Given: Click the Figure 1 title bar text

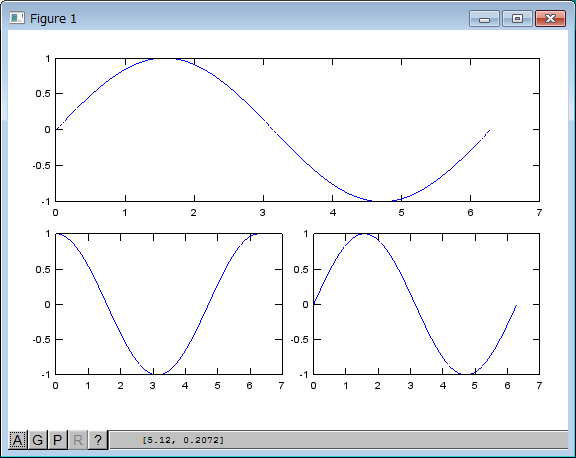Looking at the screenshot, I should click(x=53, y=18).
